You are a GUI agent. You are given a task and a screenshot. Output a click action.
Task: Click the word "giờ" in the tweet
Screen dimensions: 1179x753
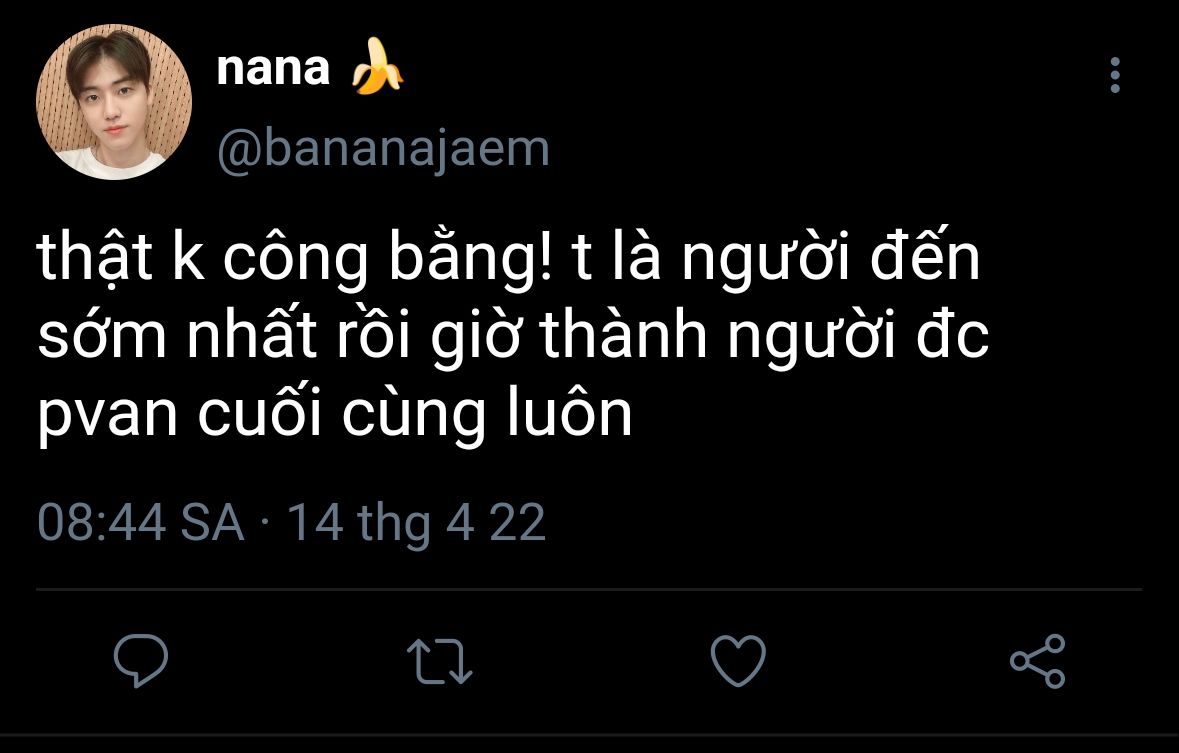click(x=480, y=340)
